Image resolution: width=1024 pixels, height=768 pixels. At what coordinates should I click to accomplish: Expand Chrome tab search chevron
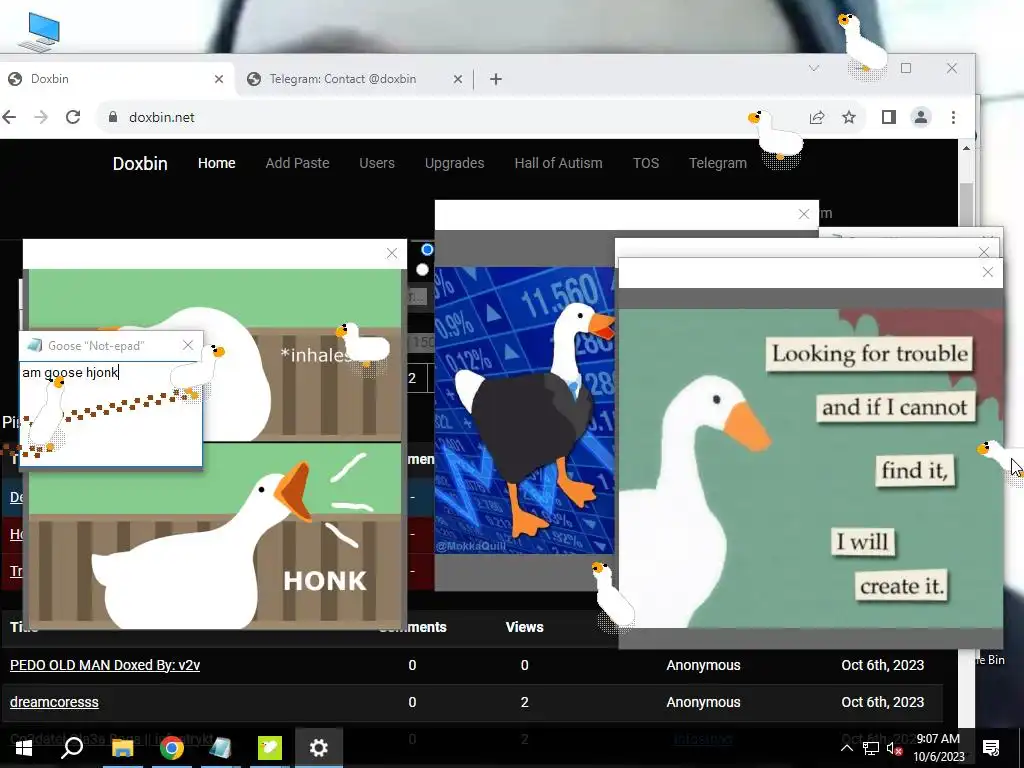pos(814,68)
